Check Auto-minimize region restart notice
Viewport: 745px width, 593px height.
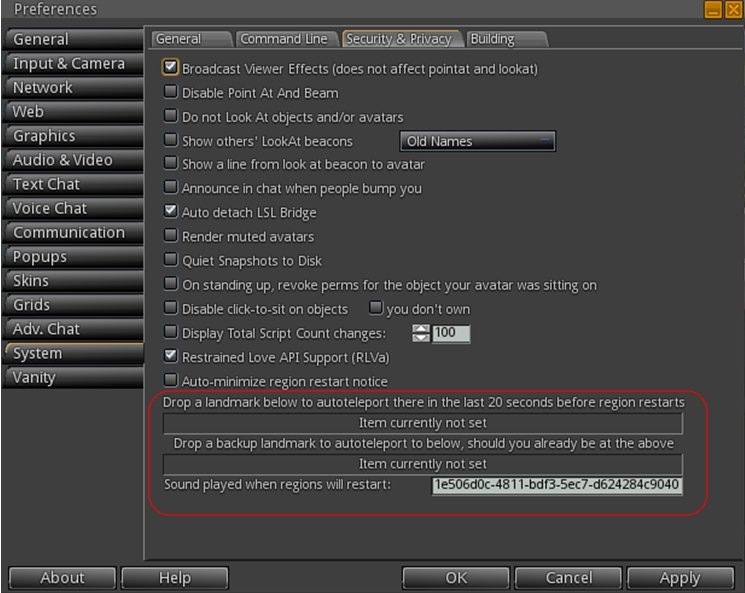pos(171,380)
